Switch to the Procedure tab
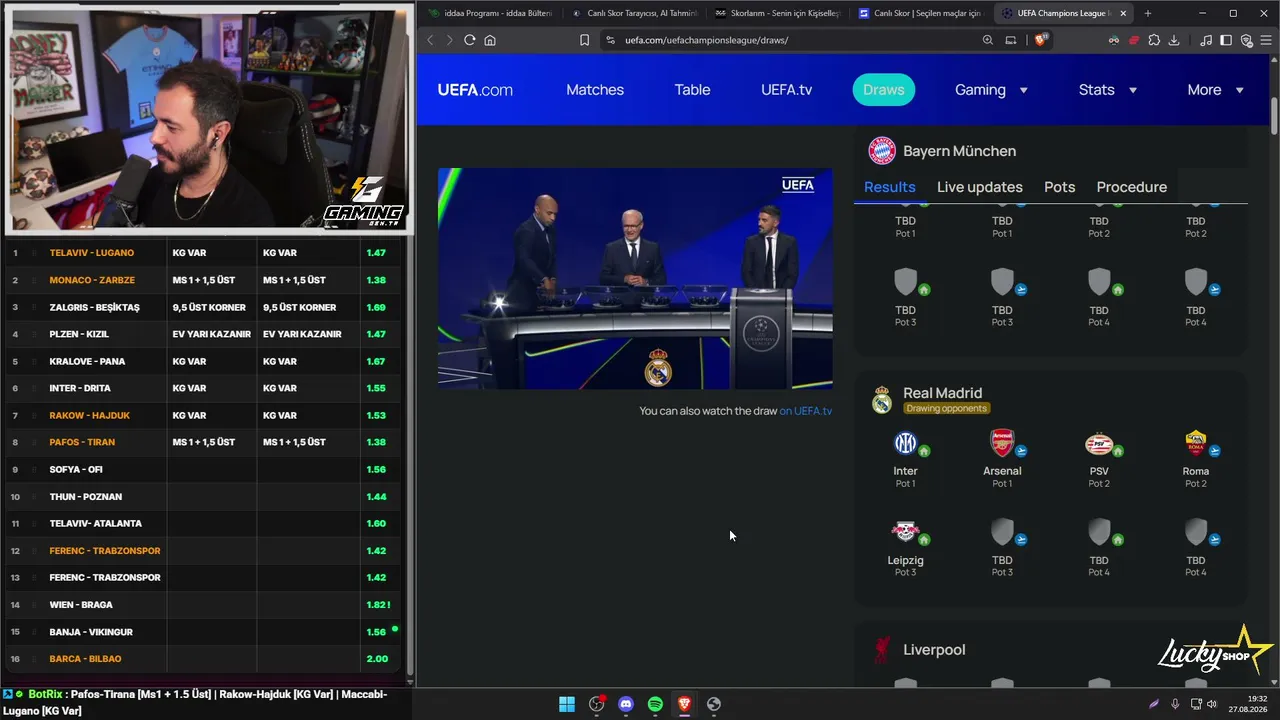 (1132, 187)
